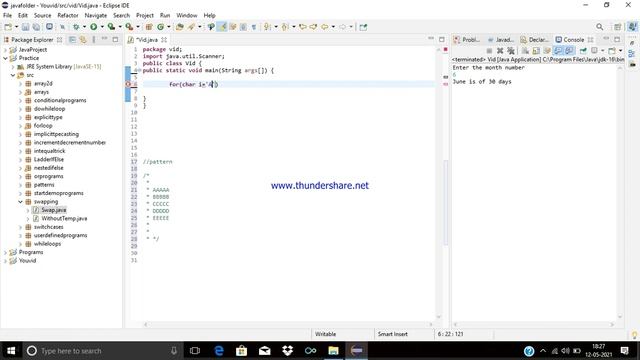This screenshot has height=360, width=640.
Task: Select the forloop package
Action: (43, 125)
